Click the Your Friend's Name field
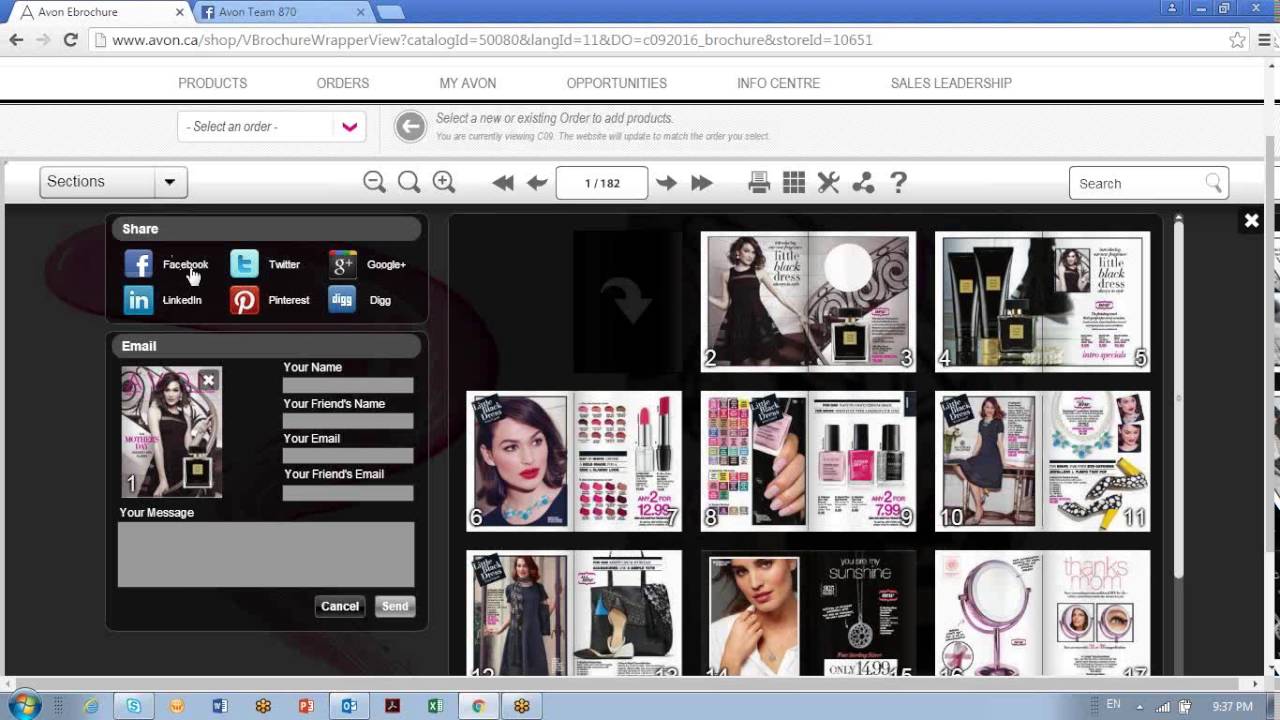Image resolution: width=1280 pixels, height=720 pixels. tap(348, 422)
